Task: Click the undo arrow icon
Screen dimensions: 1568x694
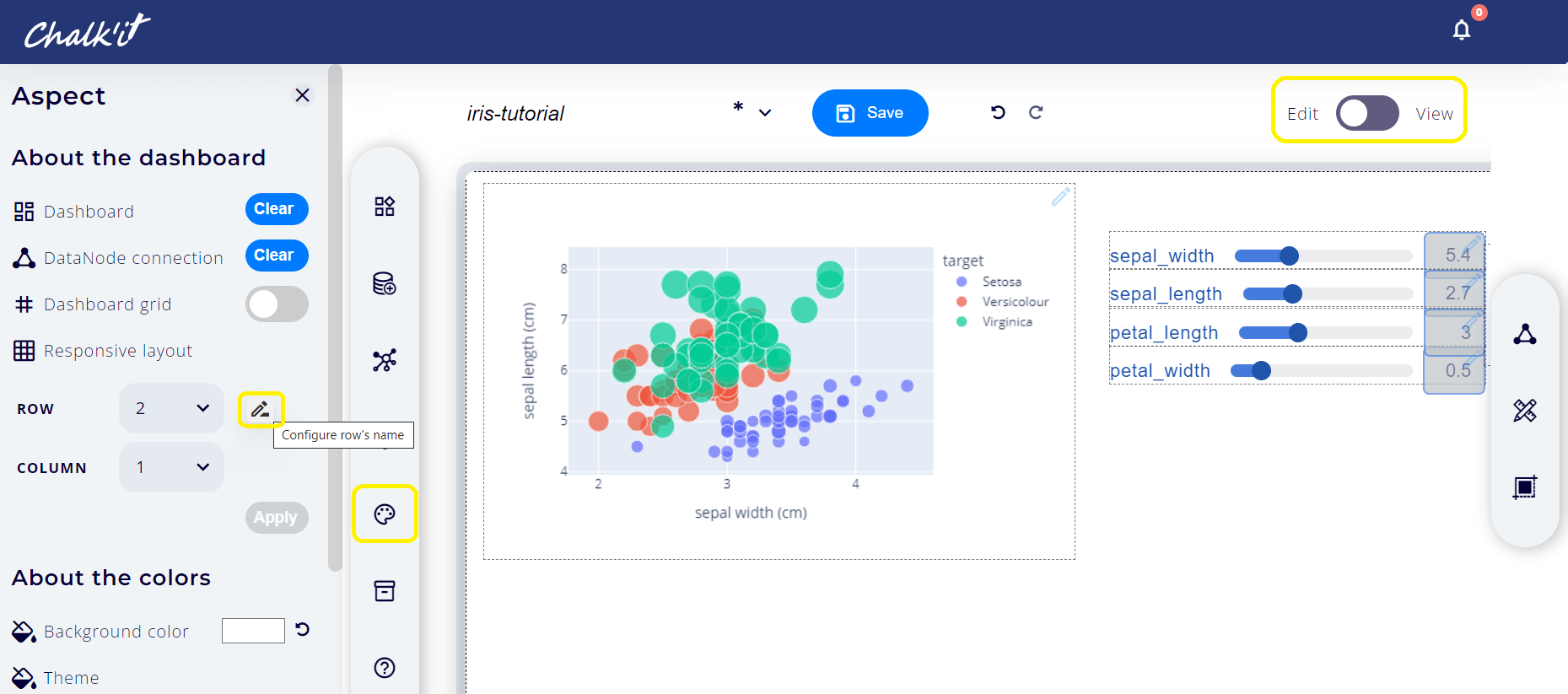Action: point(998,112)
